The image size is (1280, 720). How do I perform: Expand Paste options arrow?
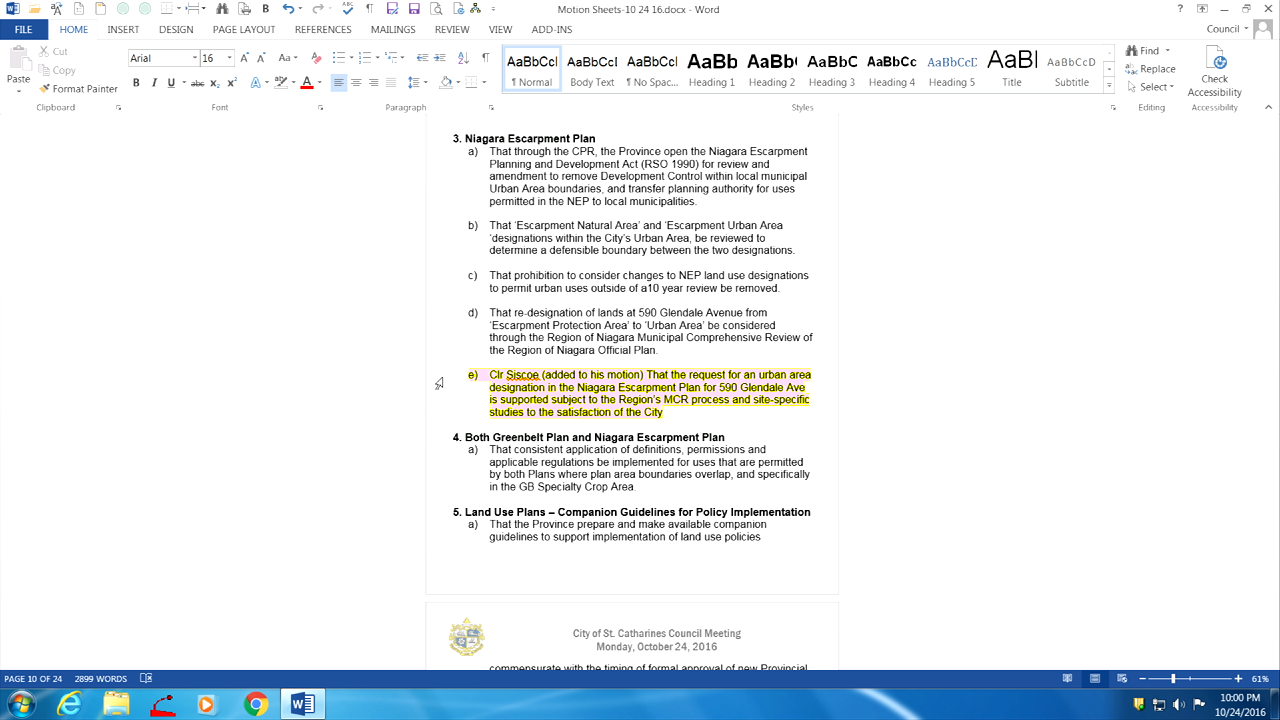[x=18, y=91]
